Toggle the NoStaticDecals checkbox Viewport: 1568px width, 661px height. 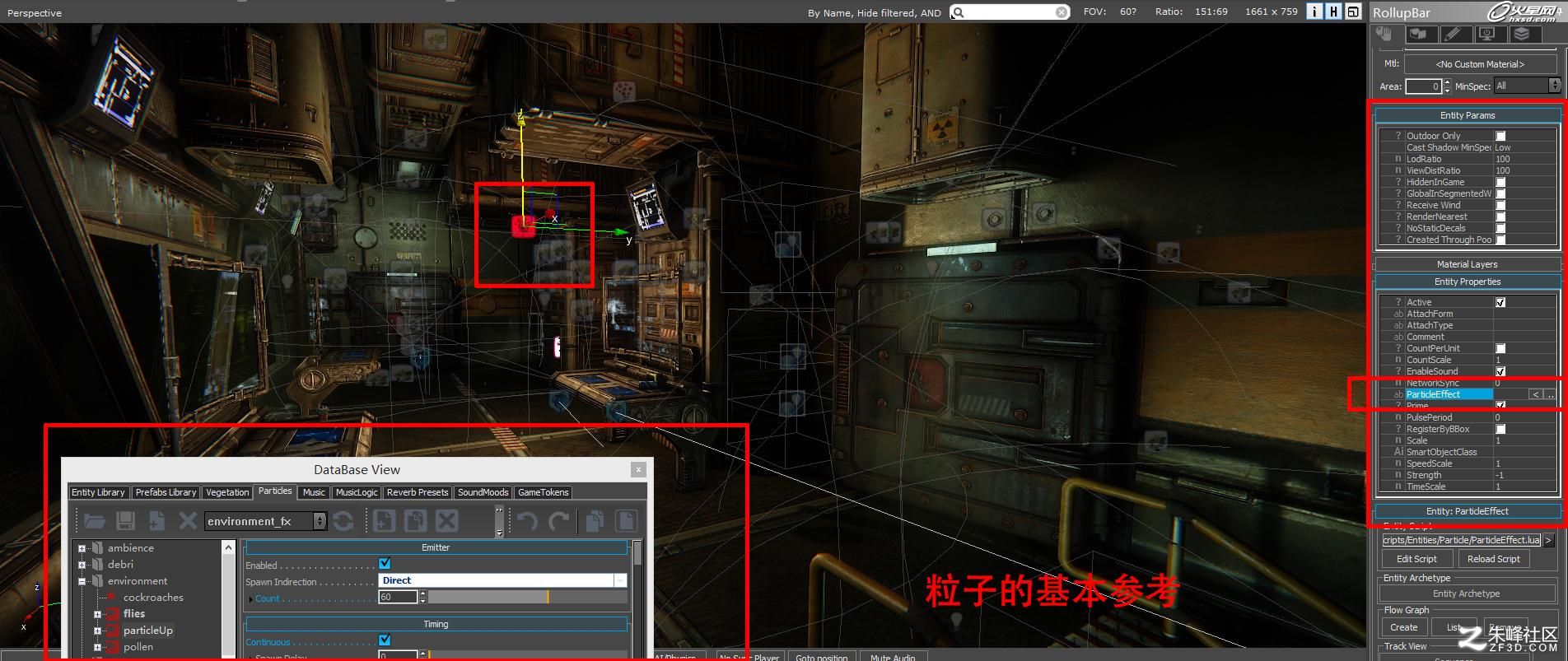click(1500, 228)
